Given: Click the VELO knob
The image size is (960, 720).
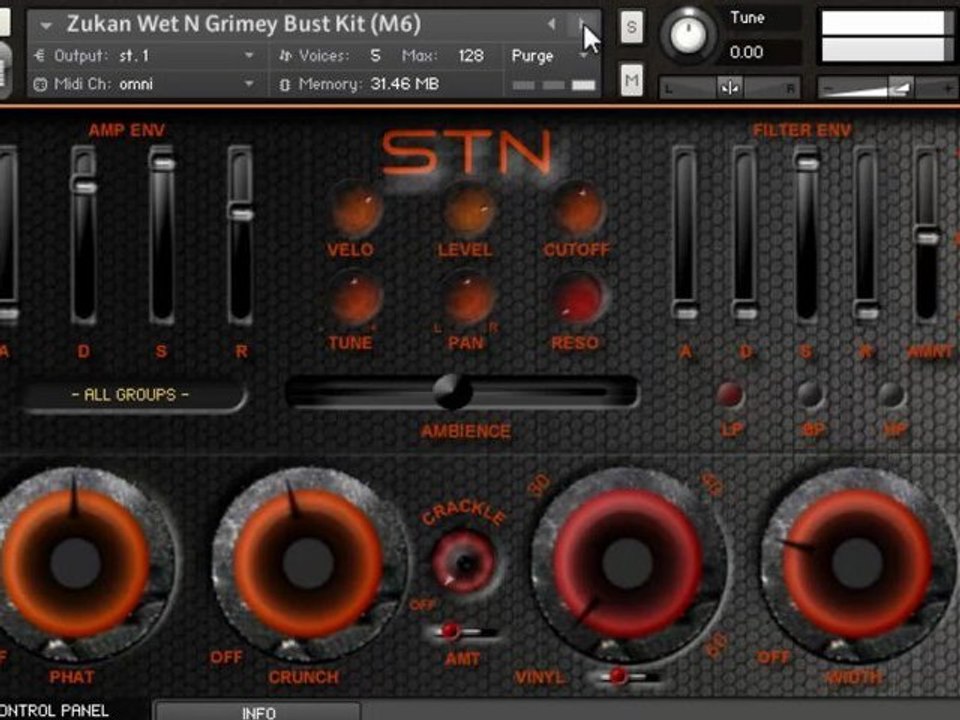Looking at the screenshot, I should coord(354,209).
